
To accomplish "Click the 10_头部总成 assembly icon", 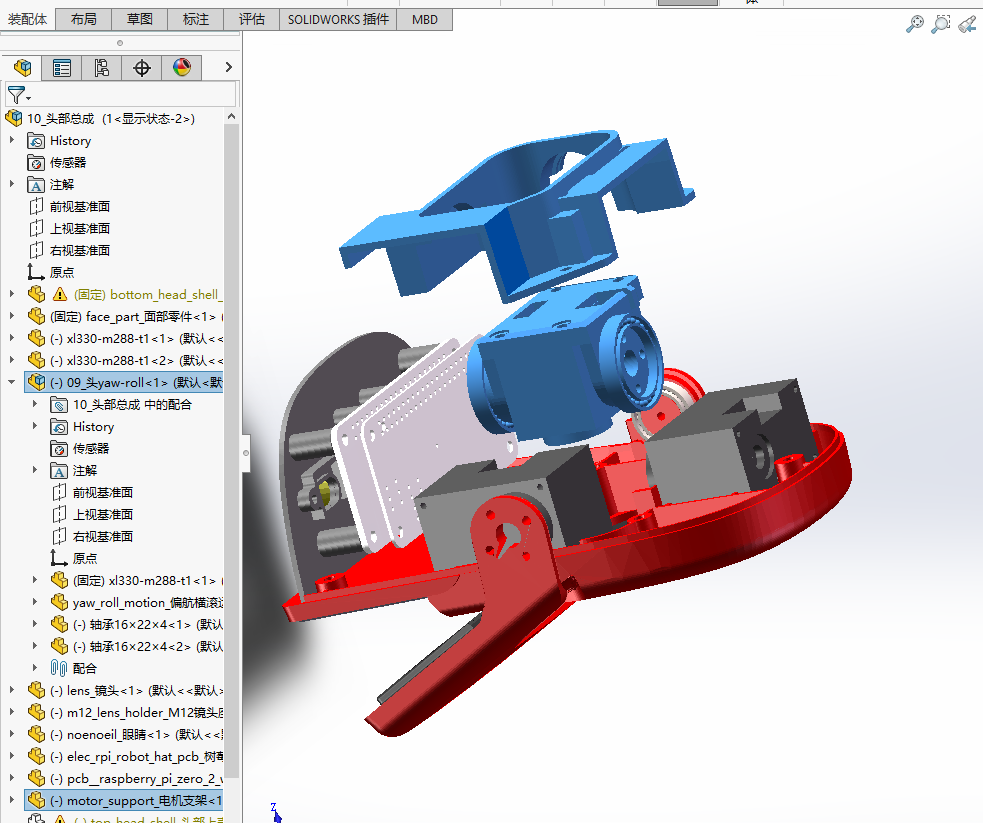I will [x=14, y=118].
